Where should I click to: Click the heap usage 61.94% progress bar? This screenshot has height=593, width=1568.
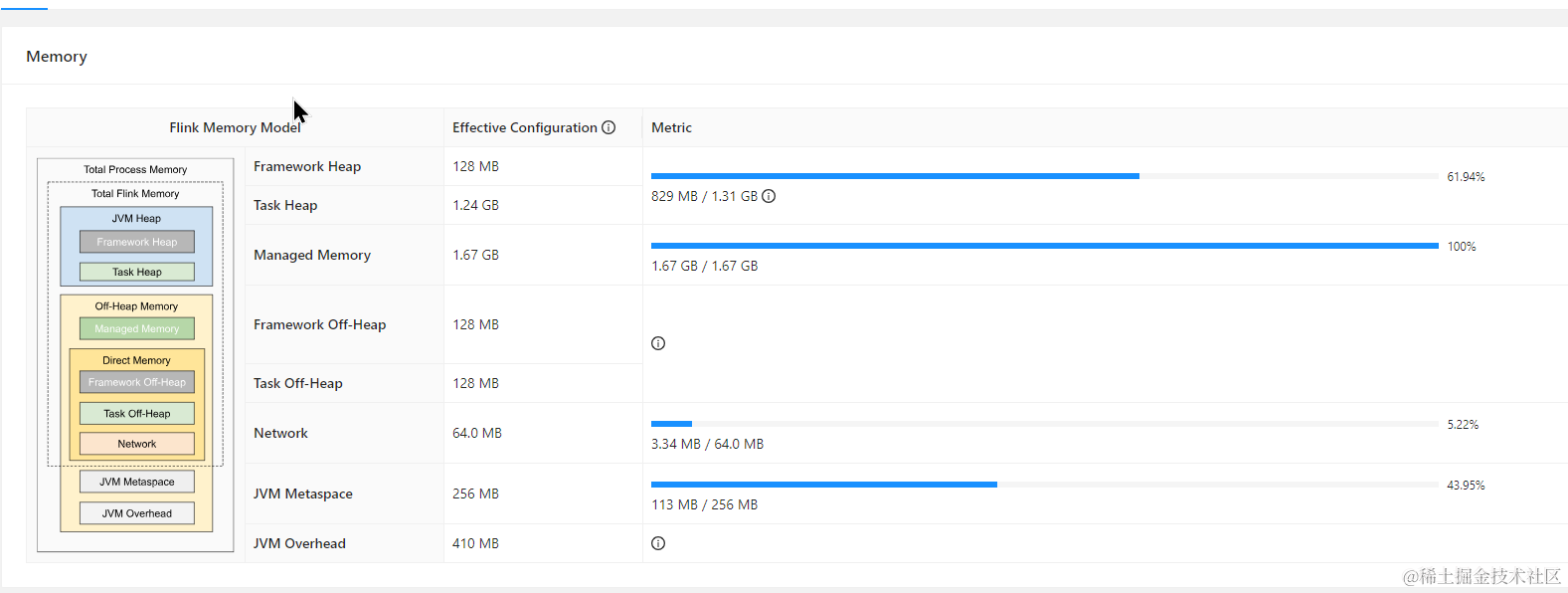1044,176
